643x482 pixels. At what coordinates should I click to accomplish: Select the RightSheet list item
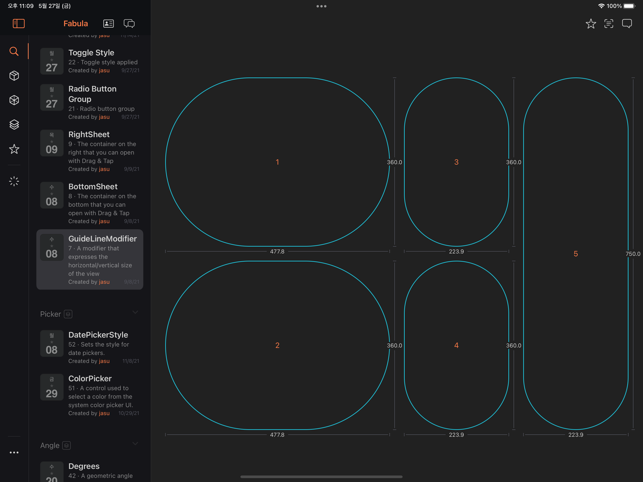[x=90, y=151]
